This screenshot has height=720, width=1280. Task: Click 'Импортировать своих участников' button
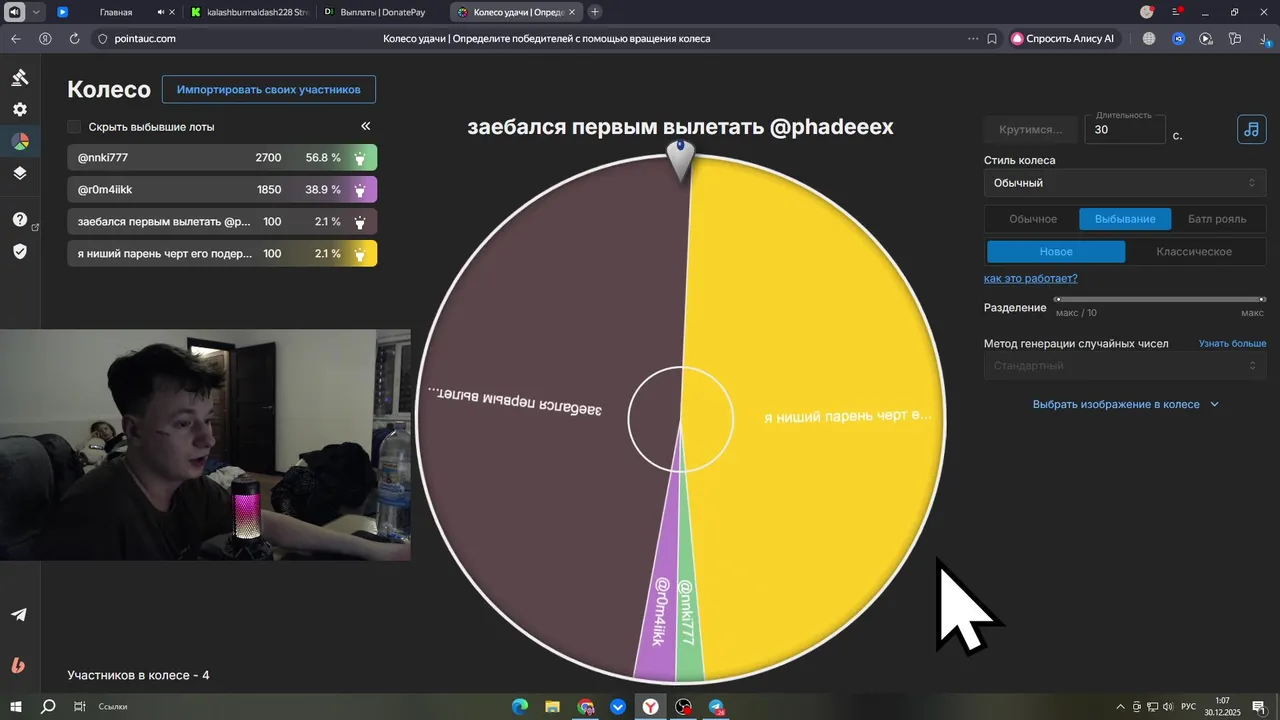(269, 89)
